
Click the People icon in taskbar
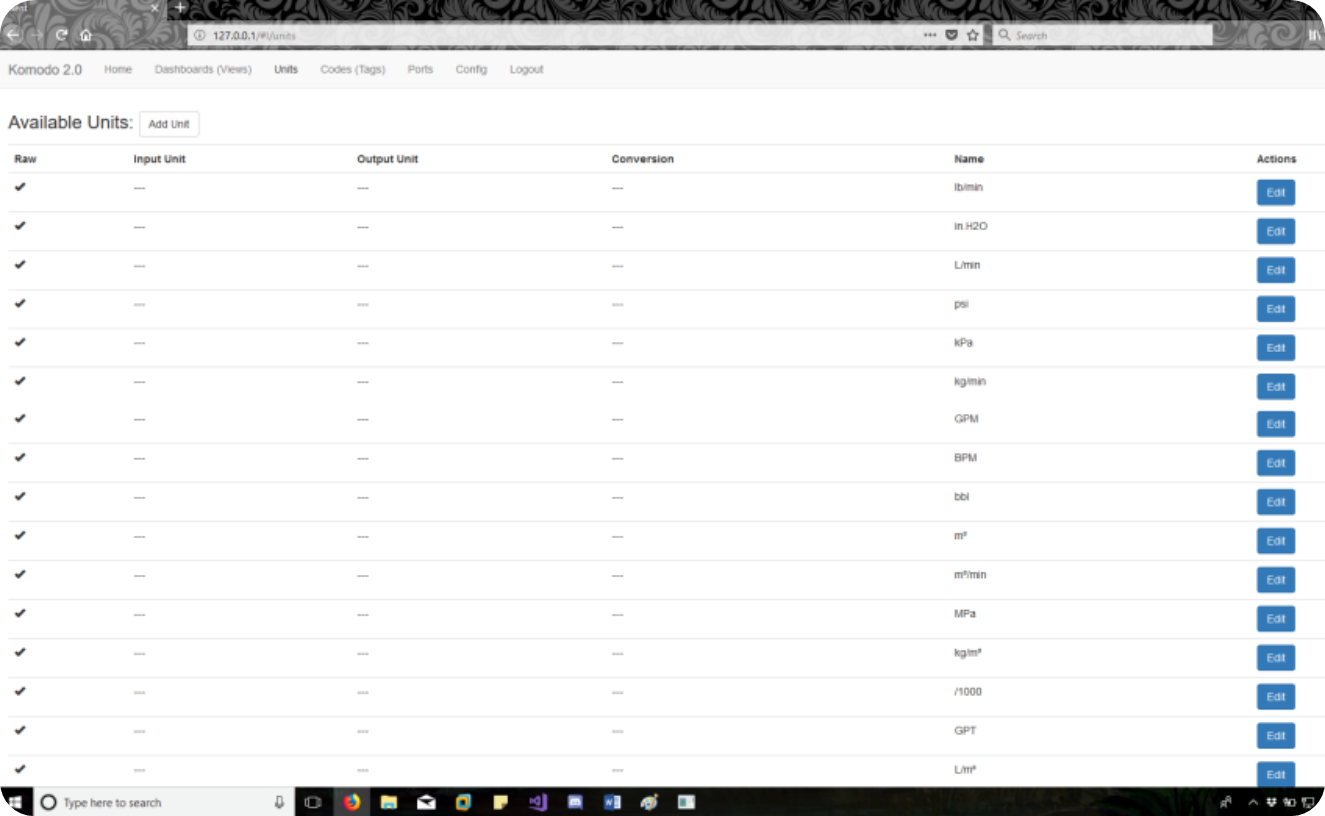click(1226, 802)
